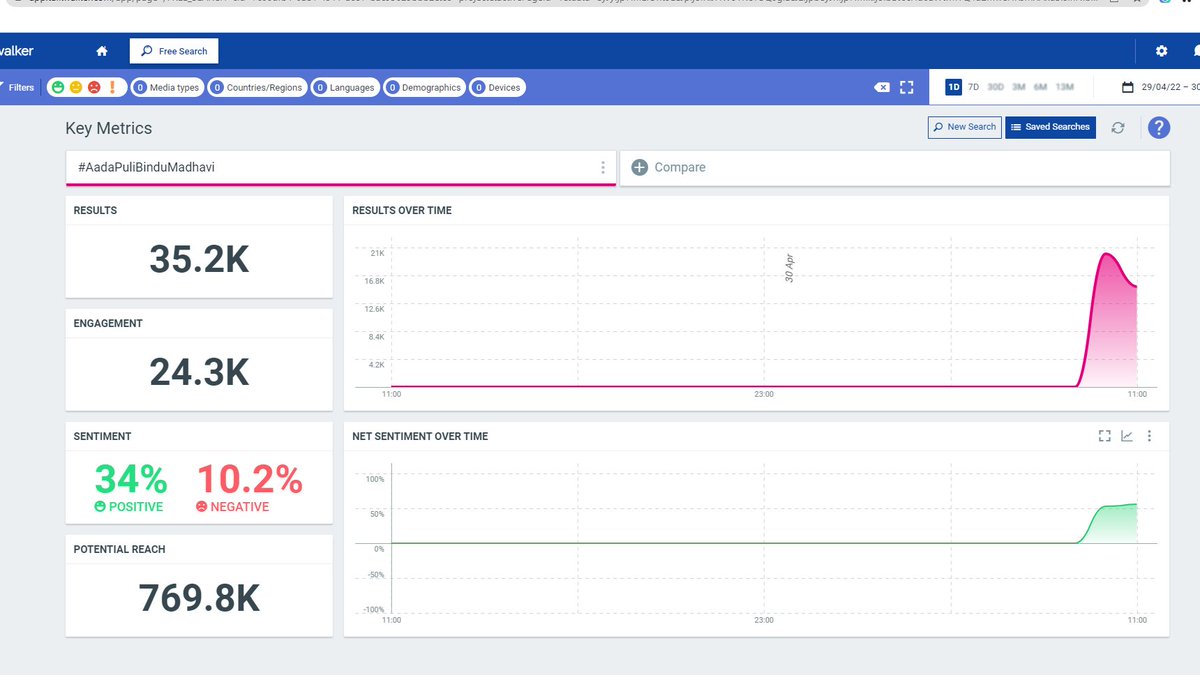Switch Net Sentiment chart type icon

[x=1127, y=436]
